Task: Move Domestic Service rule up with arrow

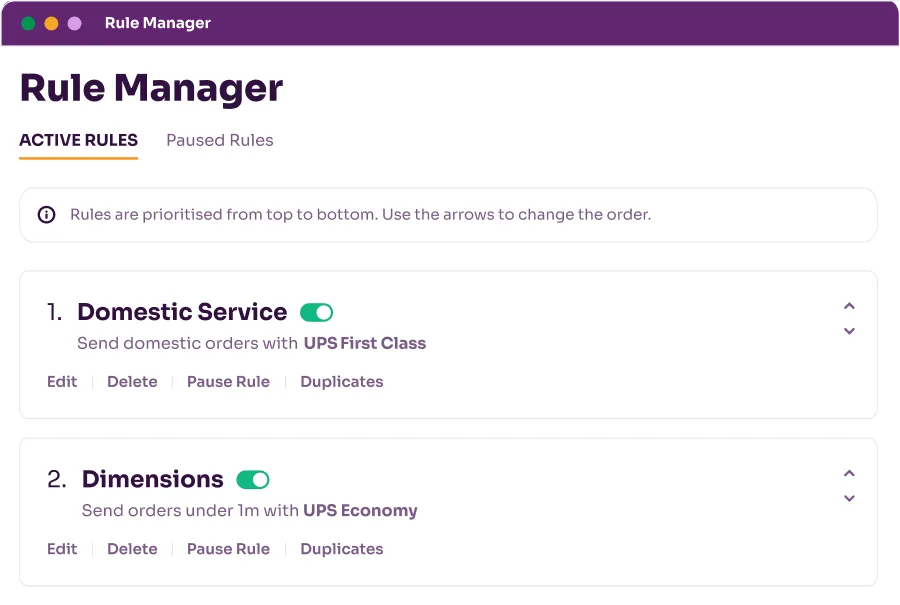Action: pyautogui.click(x=849, y=306)
